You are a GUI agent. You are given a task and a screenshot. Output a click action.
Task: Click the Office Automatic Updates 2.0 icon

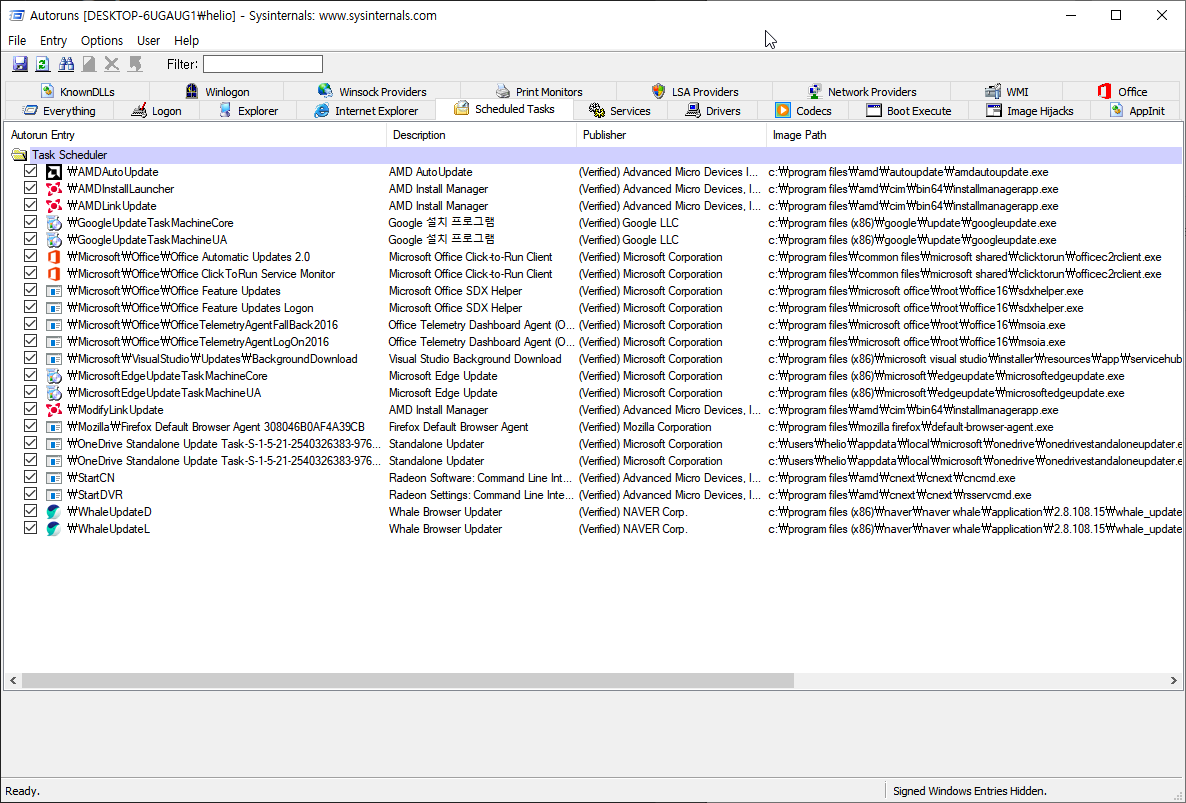[54, 257]
